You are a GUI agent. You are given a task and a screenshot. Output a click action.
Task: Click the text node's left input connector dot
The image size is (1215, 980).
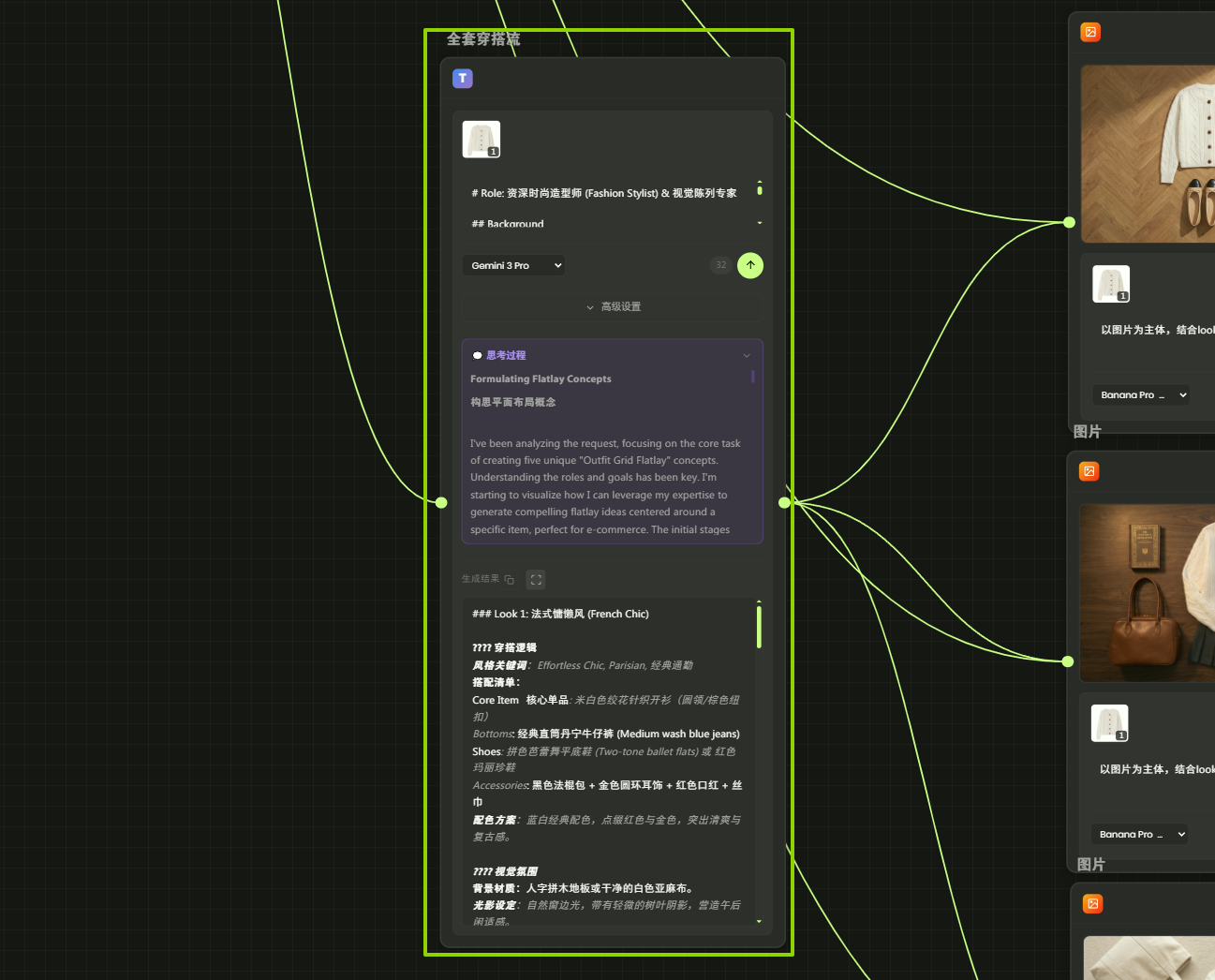tap(441, 503)
